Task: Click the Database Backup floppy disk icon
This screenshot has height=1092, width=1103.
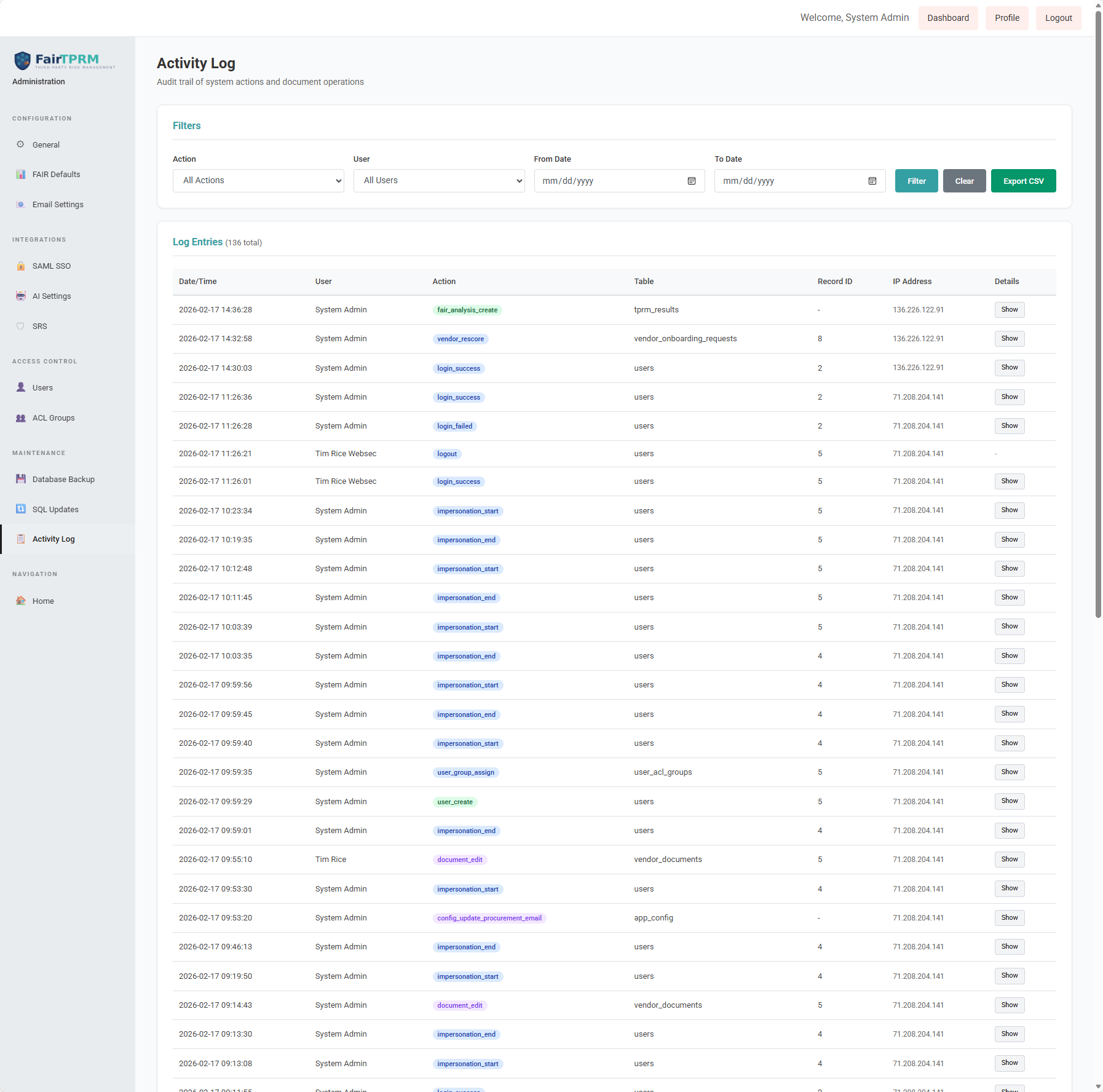Action: click(x=20, y=479)
